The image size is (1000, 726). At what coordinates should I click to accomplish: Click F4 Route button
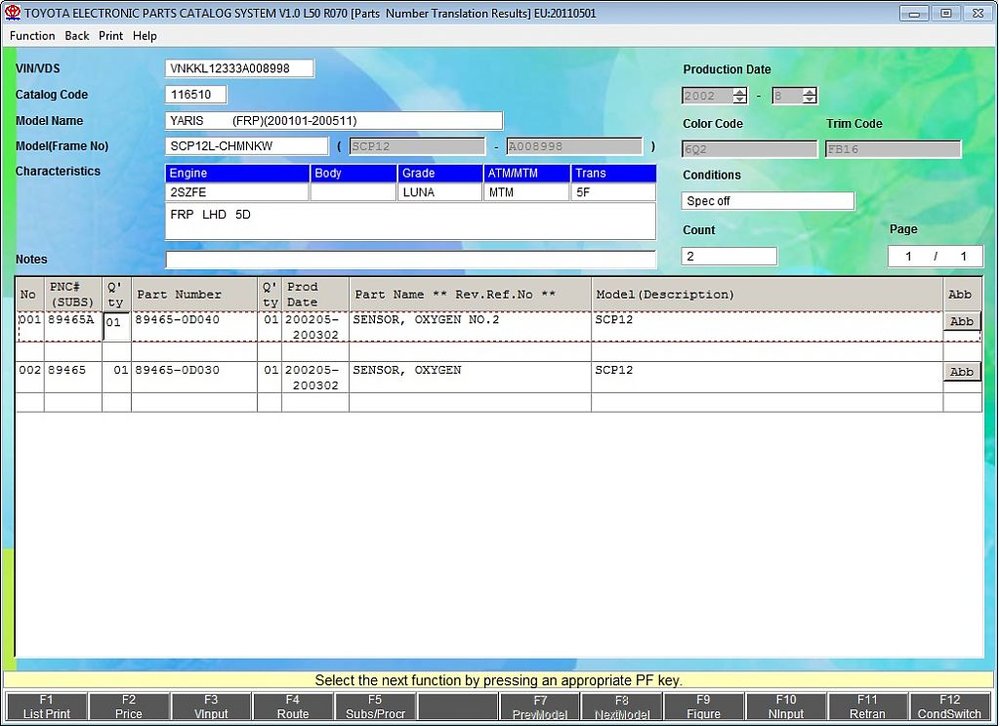click(293, 707)
